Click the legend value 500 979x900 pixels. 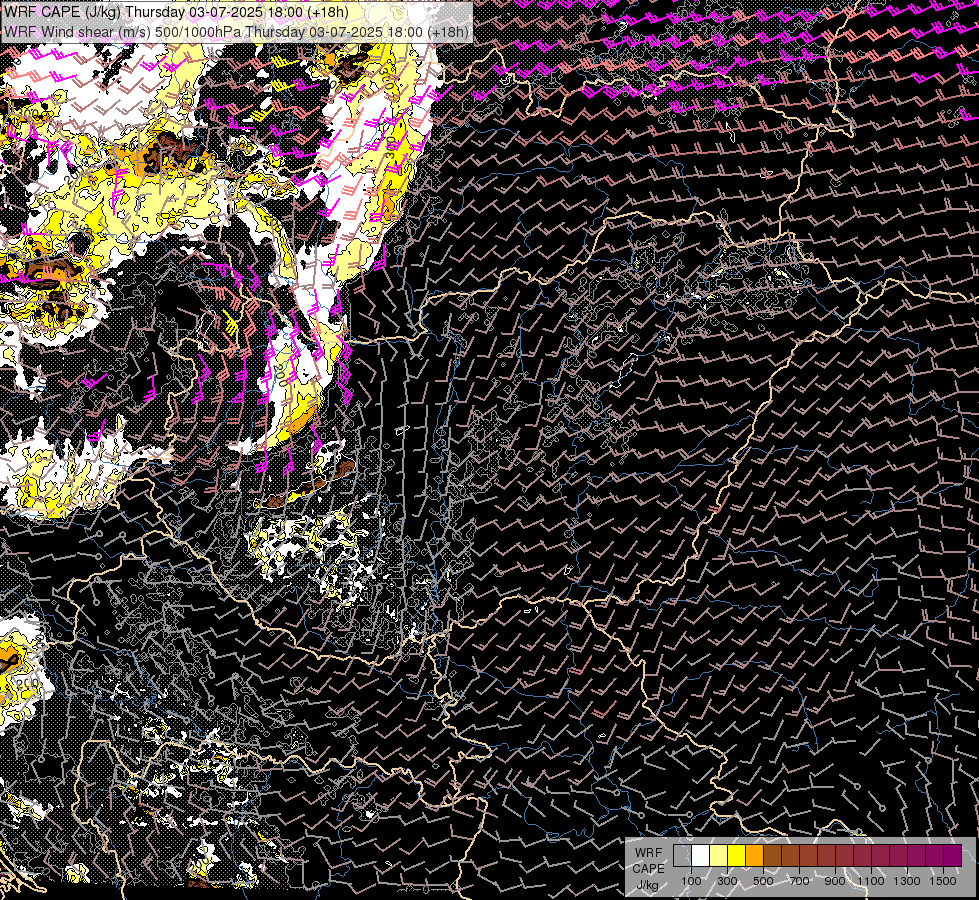click(x=763, y=881)
